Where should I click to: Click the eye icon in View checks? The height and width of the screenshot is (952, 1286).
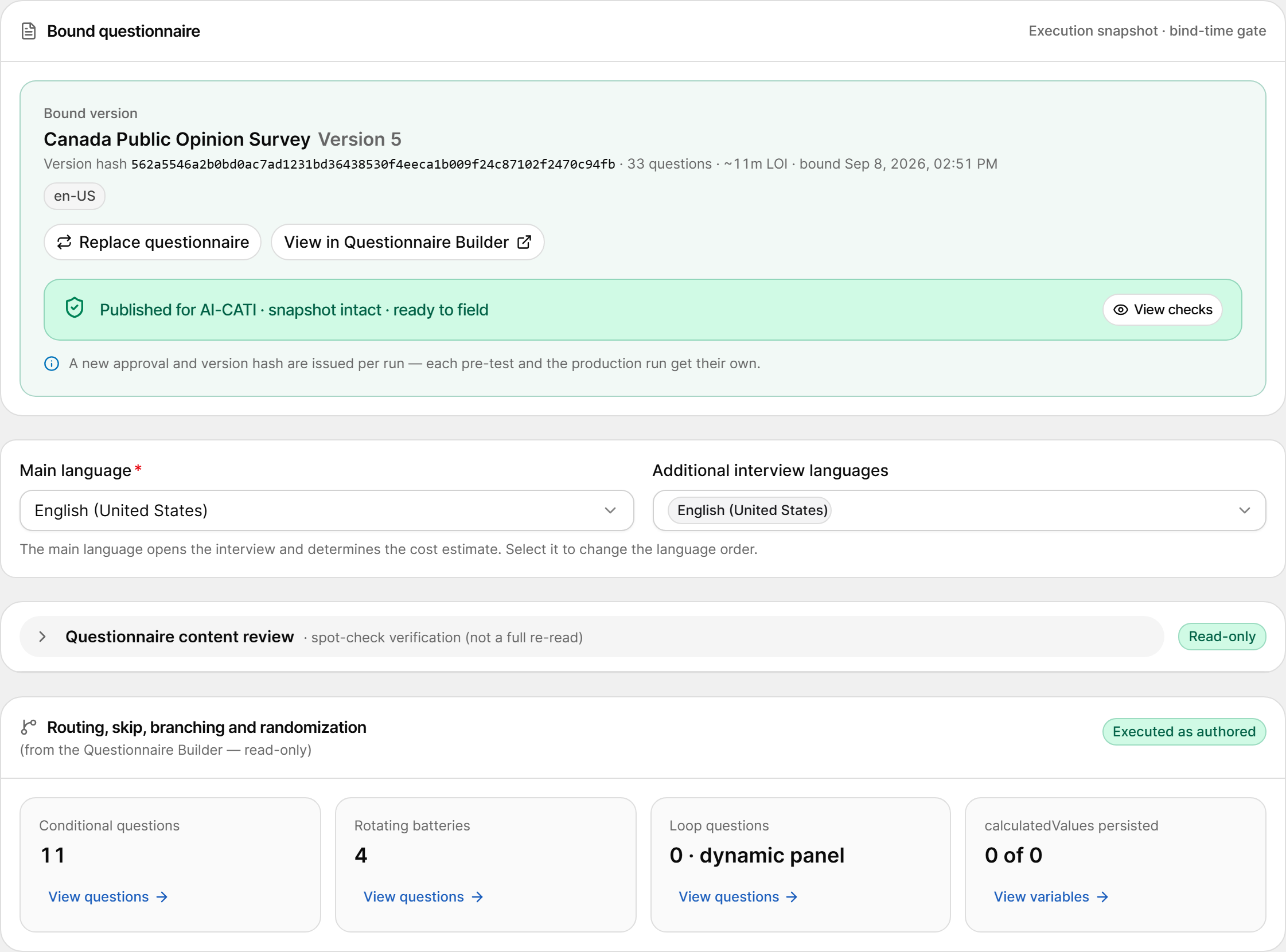tap(1121, 310)
